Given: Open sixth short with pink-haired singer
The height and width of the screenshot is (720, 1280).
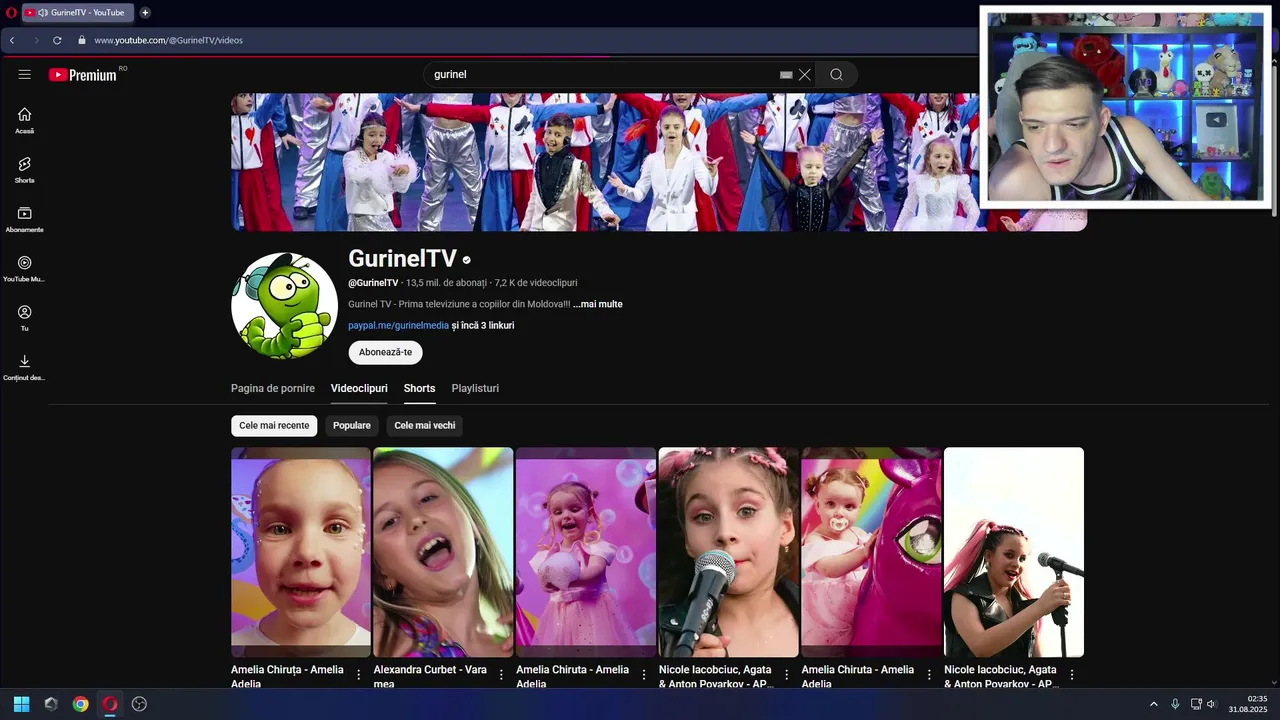Looking at the screenshot, I should (x=1014, y=552).
